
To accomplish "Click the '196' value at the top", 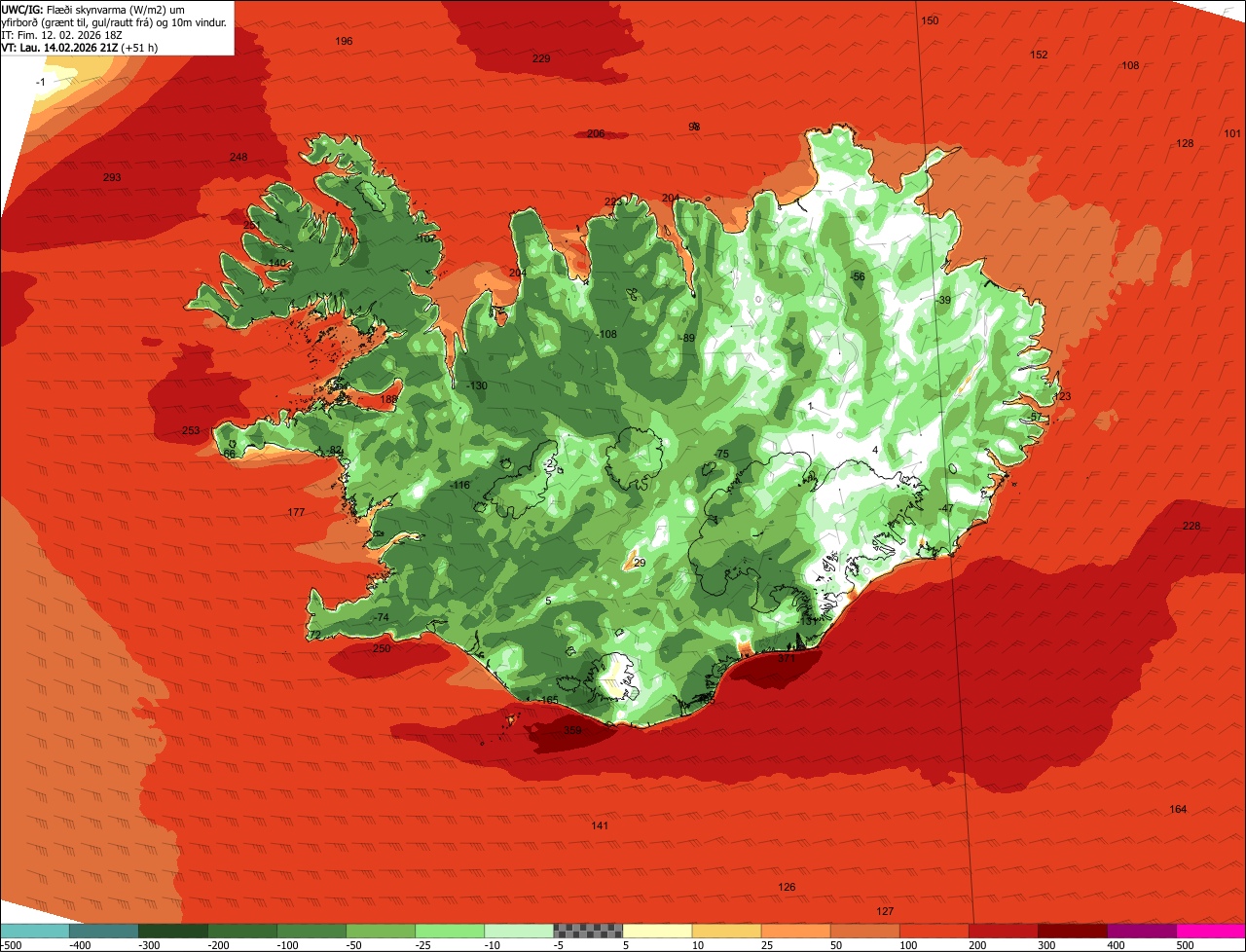I will tap(344, 41).
